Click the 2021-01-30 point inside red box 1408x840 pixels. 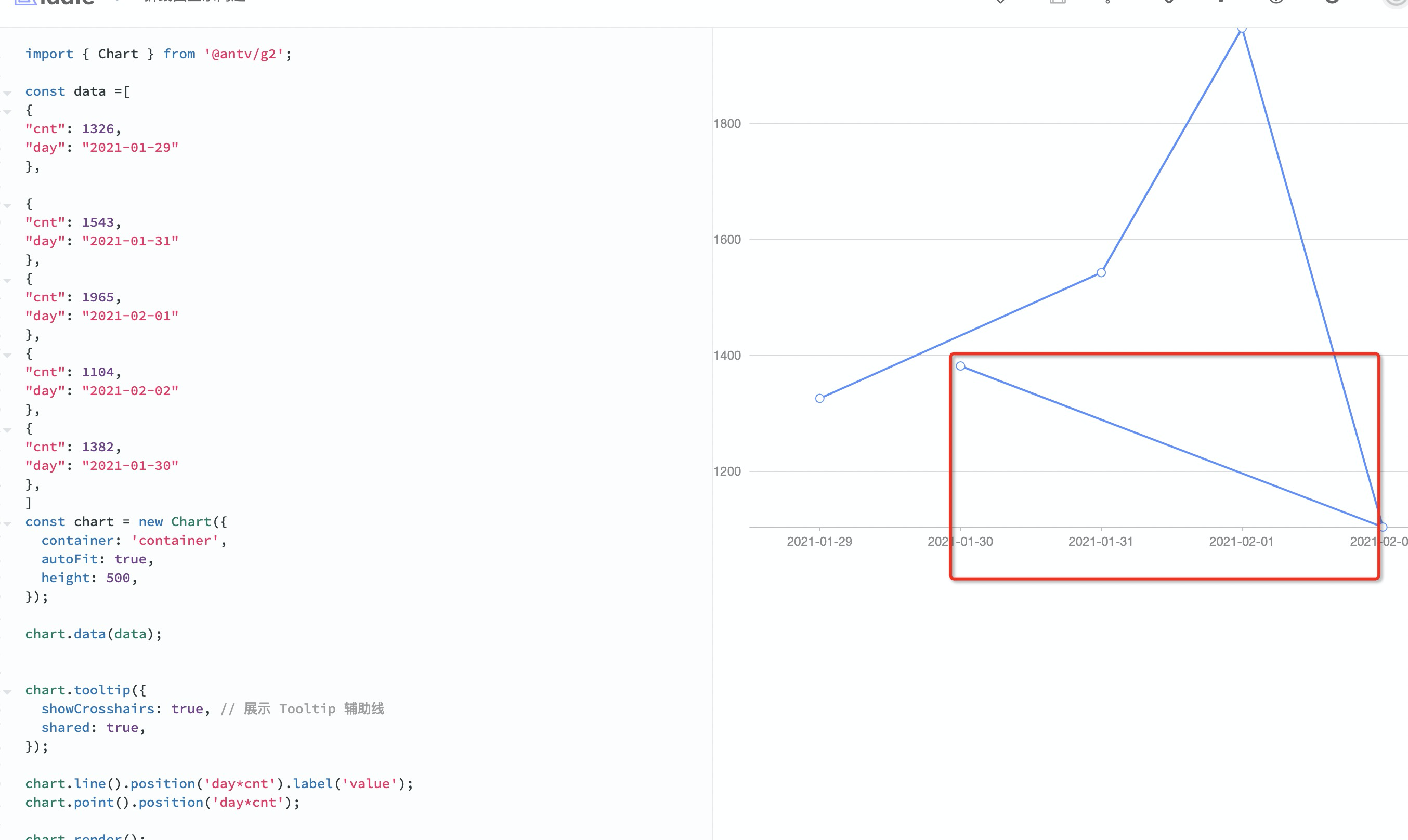click(x=960, y=366)
